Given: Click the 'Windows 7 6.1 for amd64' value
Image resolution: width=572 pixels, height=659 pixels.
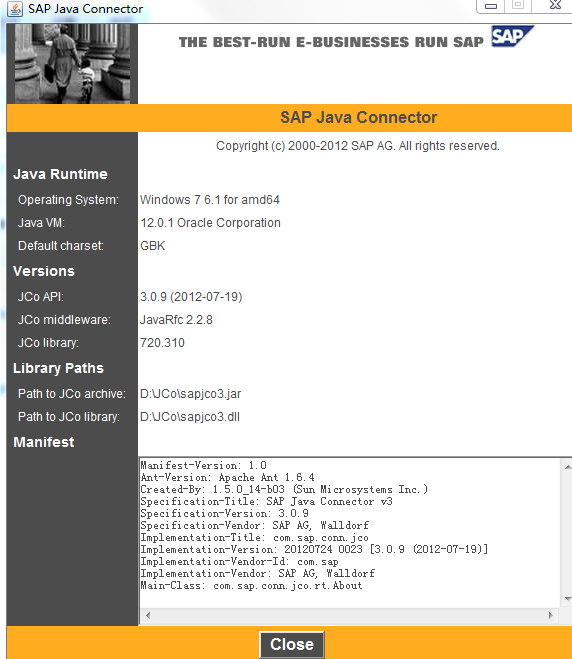Looking at the screenshot, I should [x=210, y=200].
